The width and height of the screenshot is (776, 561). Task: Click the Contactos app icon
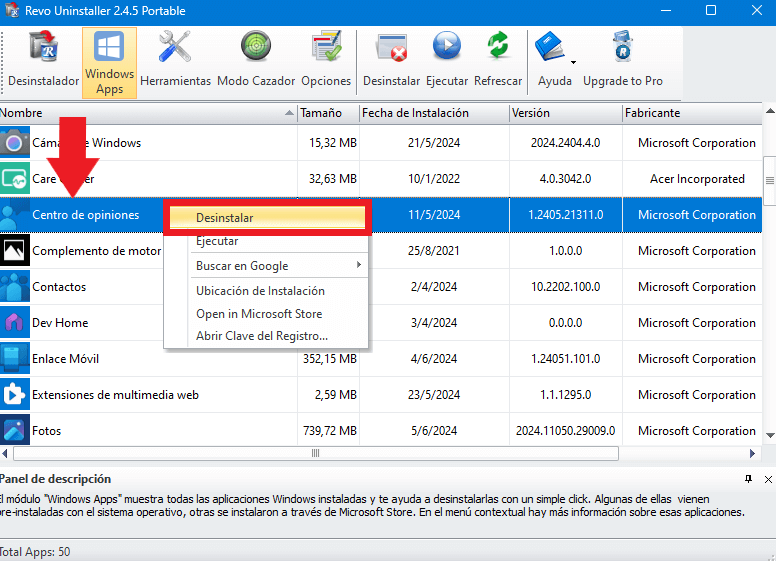click(x=15, y=287)
